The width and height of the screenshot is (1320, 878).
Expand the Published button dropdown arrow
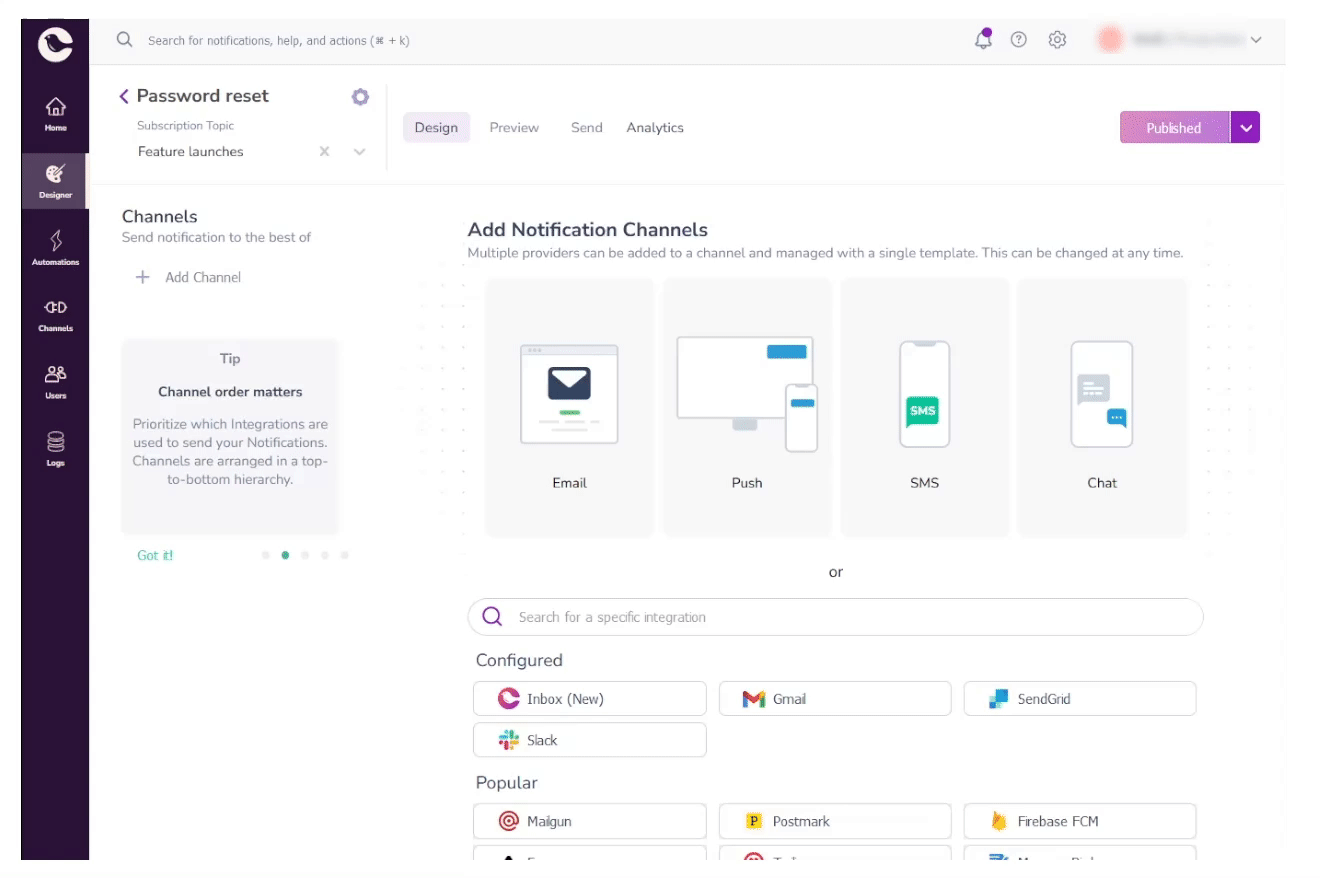point(1246,127)
